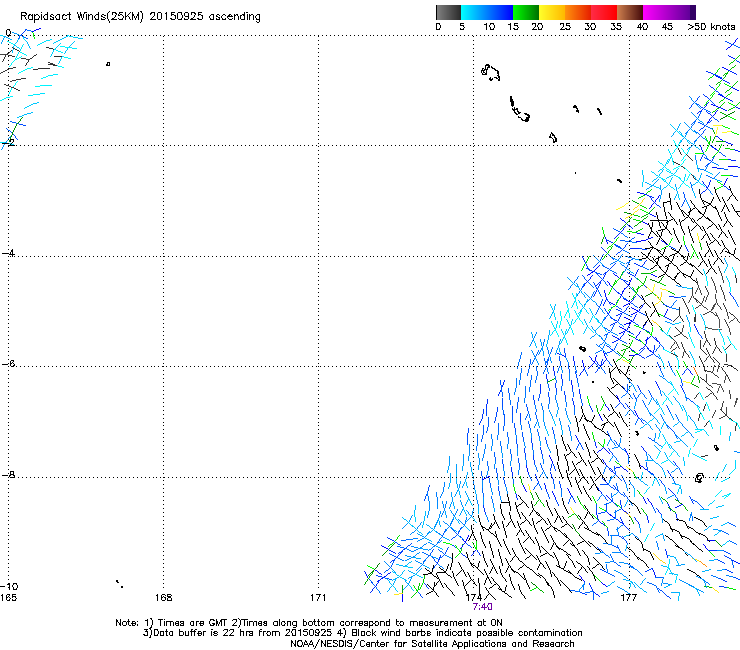Click the purple 7:40 time marker
Image resolution: width=740 pixels, height=650 pixels.
(482, 607)
